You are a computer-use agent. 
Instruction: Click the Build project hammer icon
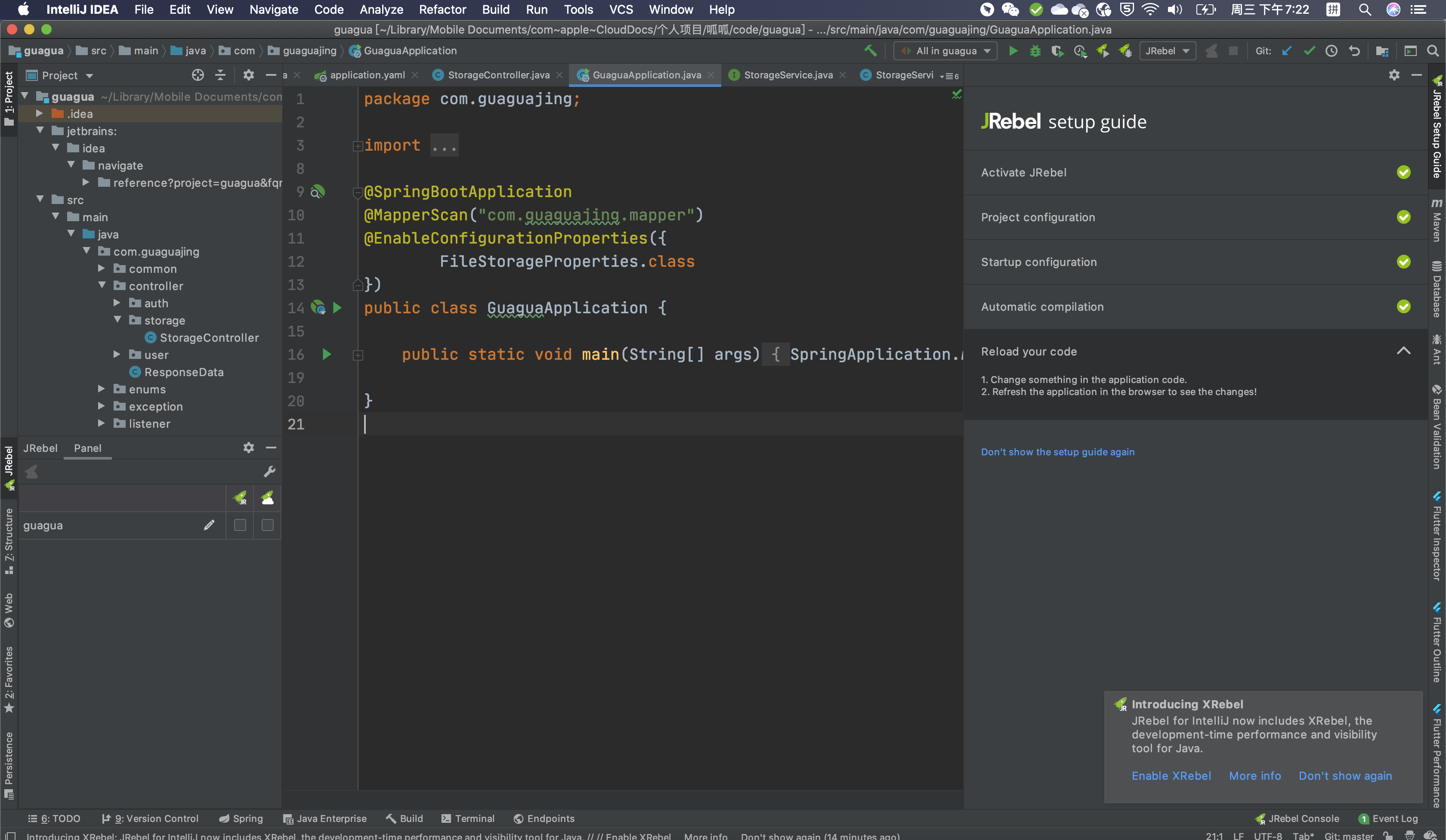click(x=871, y=51)
